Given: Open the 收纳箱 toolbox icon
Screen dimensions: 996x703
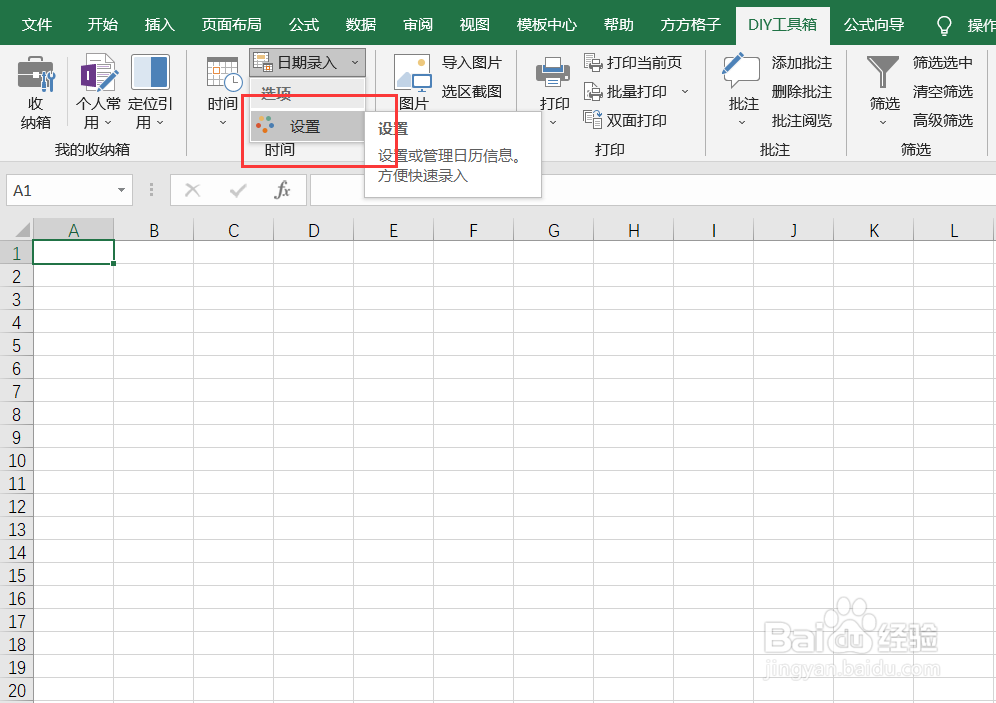Looking at the screenshot, I should tap(36, 74).
